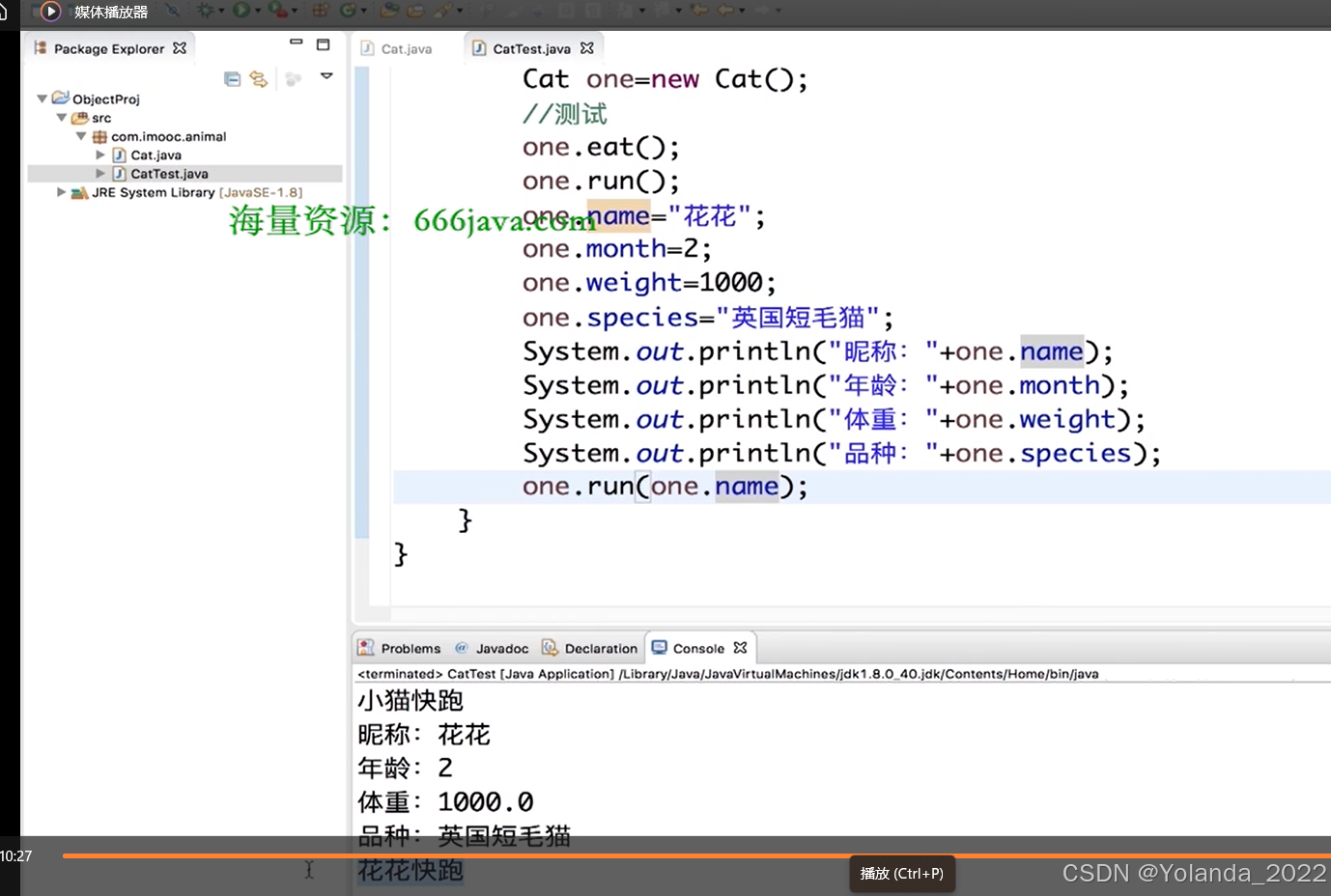Image resolution: width=1331 pixels, height=896 pixels.
Task: Click the Open Type toolbar icon
Action: pyautogui.click(x=388, y=10)
